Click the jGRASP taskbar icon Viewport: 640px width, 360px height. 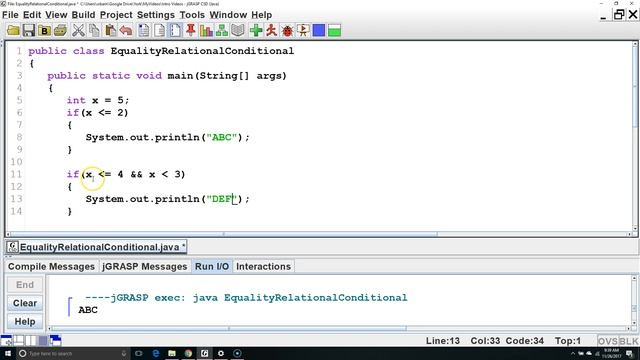click(204, 353)
